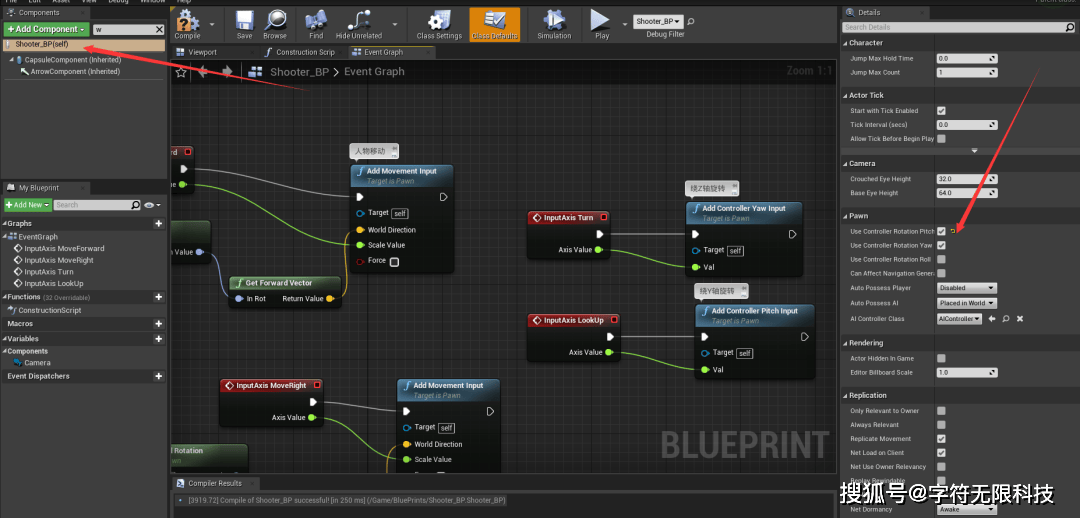Open Add New dropdown in My Blueprint

click(28, 205)
